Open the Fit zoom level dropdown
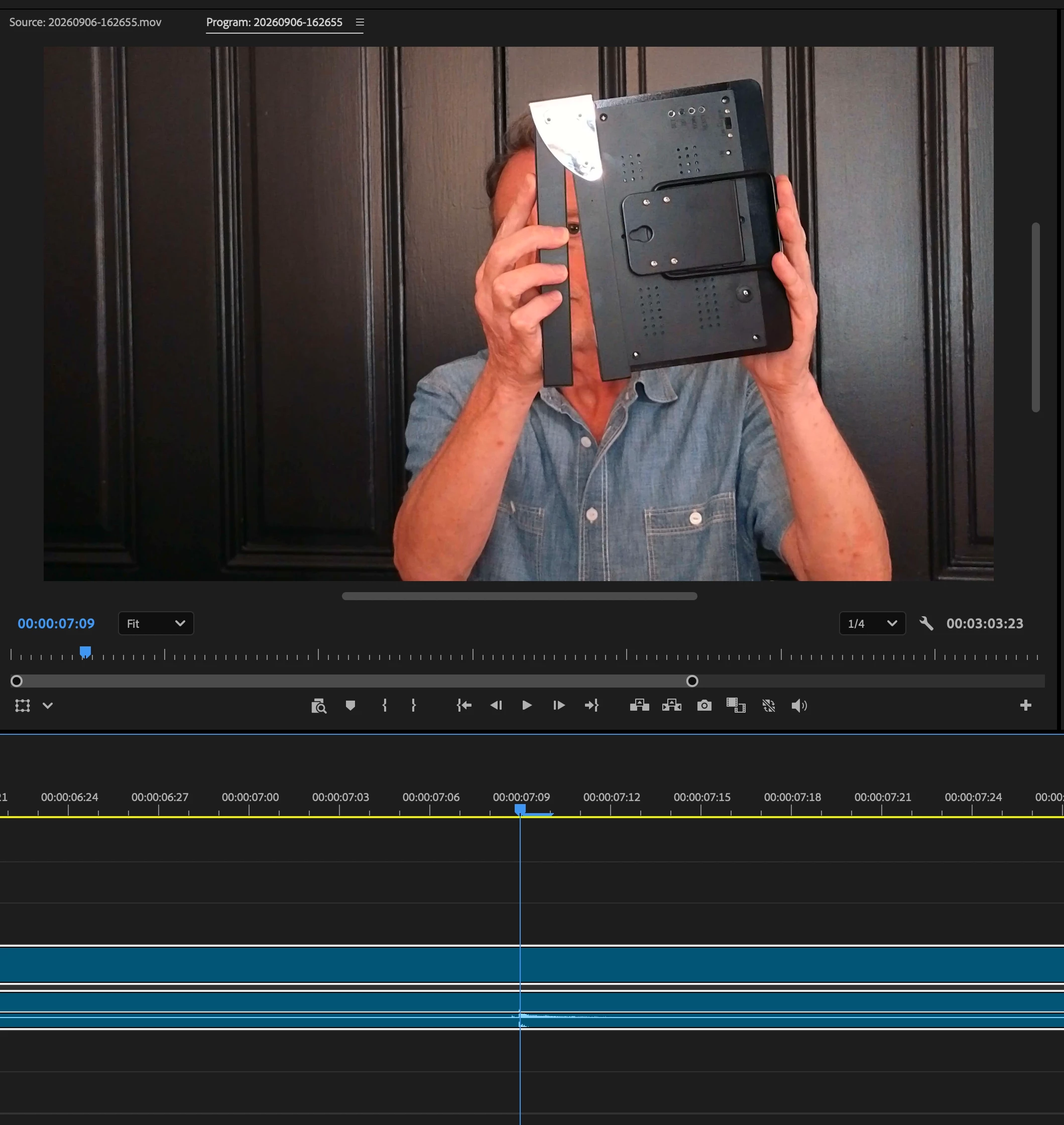 156,623
